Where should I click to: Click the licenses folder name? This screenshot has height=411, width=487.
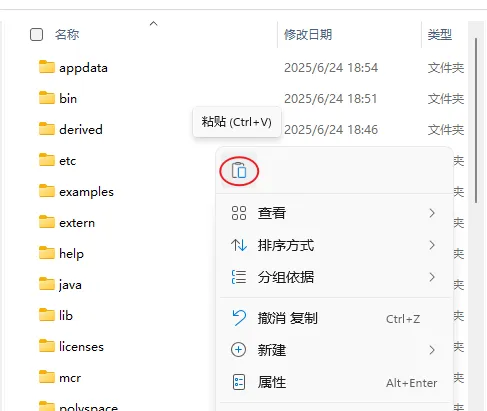point(81,347)
